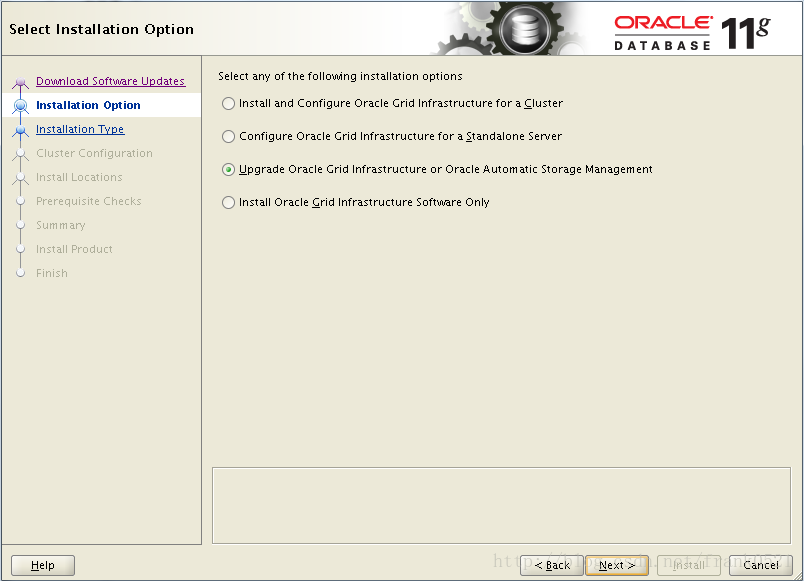Click the Summary step marker icon
Viewport: 804px width, 581px height.
pyautogui.click(x=21, y=225)
